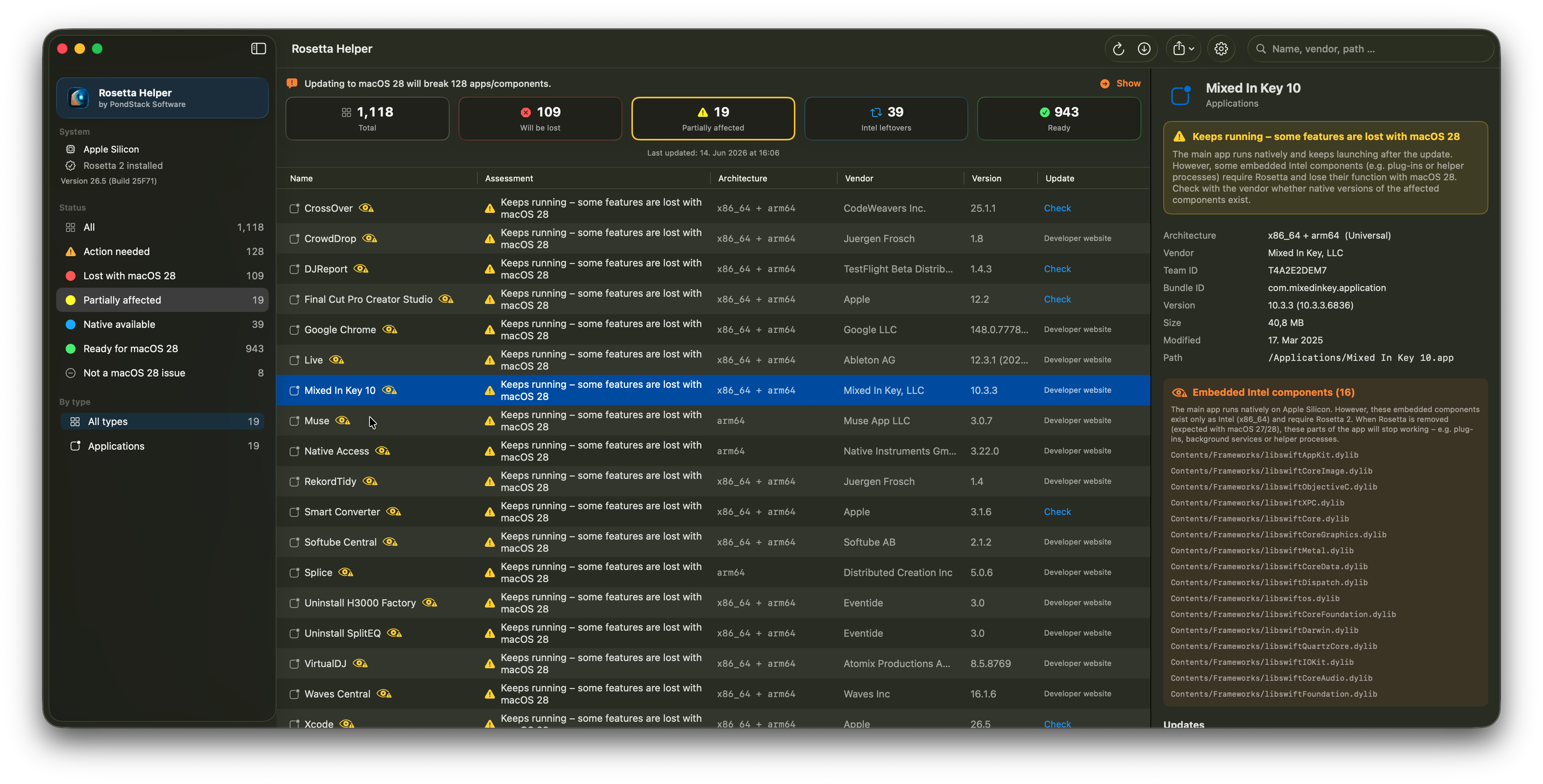Click the eye warning icon next to Google Chrome
Viewport: 1543px width, 784px height.
(389, 330)
